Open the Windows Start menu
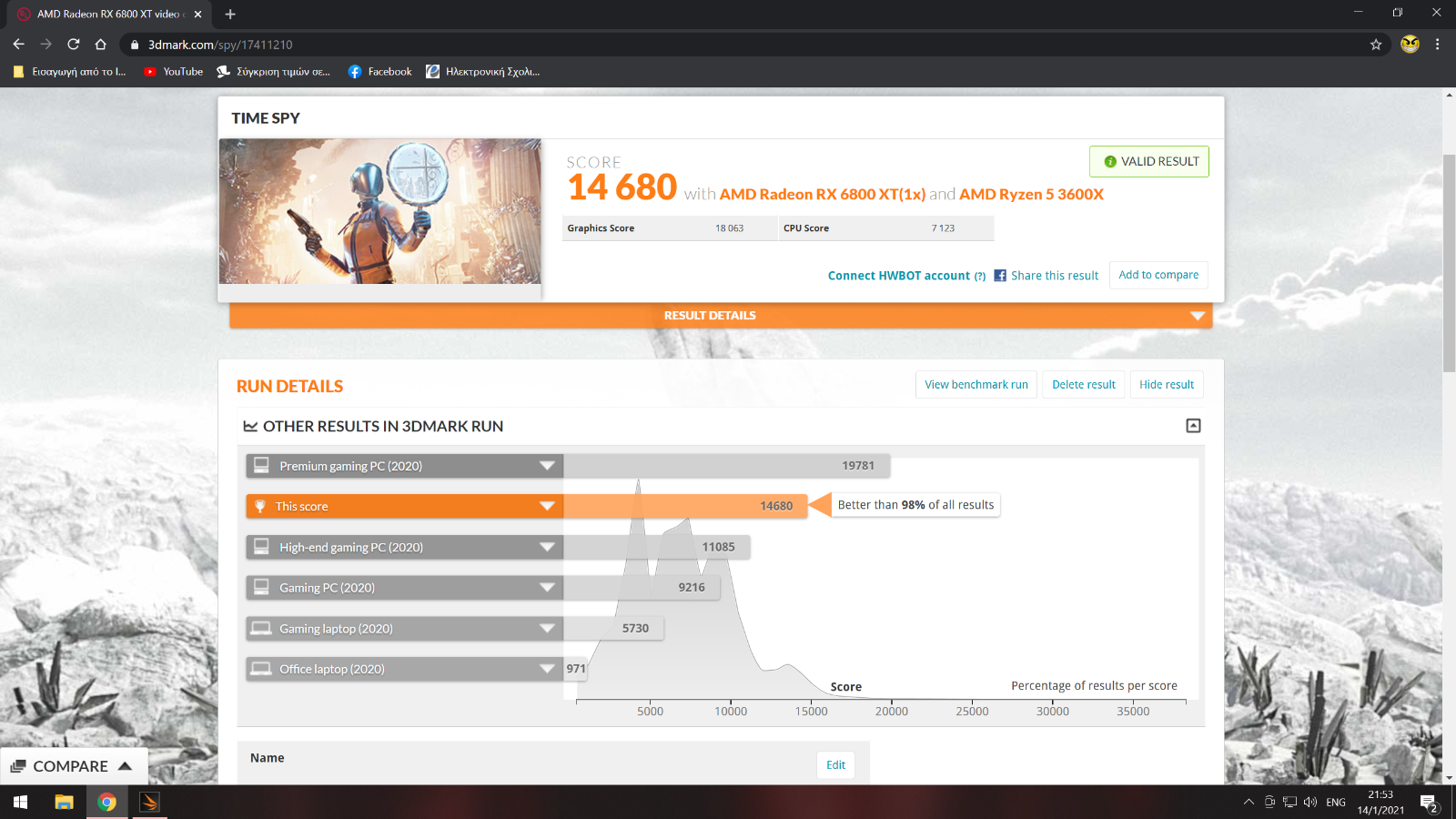The width and height of the screenshot is (1456, 819). coord(20,802)
